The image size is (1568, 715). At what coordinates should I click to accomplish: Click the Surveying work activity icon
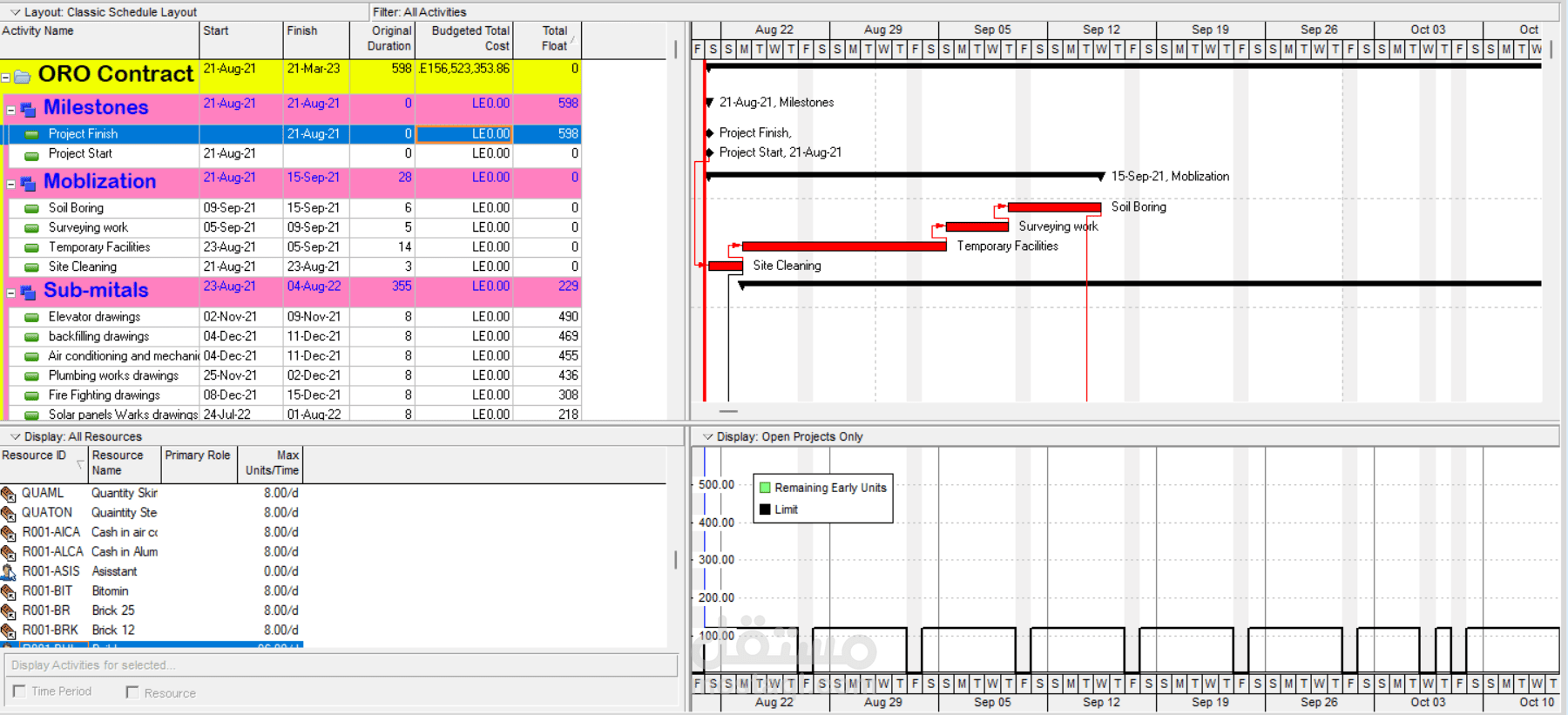(31, 228)
